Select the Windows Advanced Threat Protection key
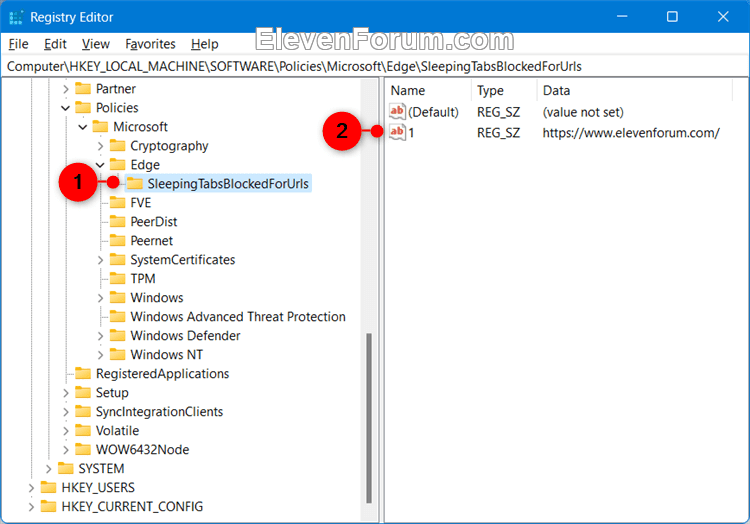750x524 pixels. click(238, 317)
